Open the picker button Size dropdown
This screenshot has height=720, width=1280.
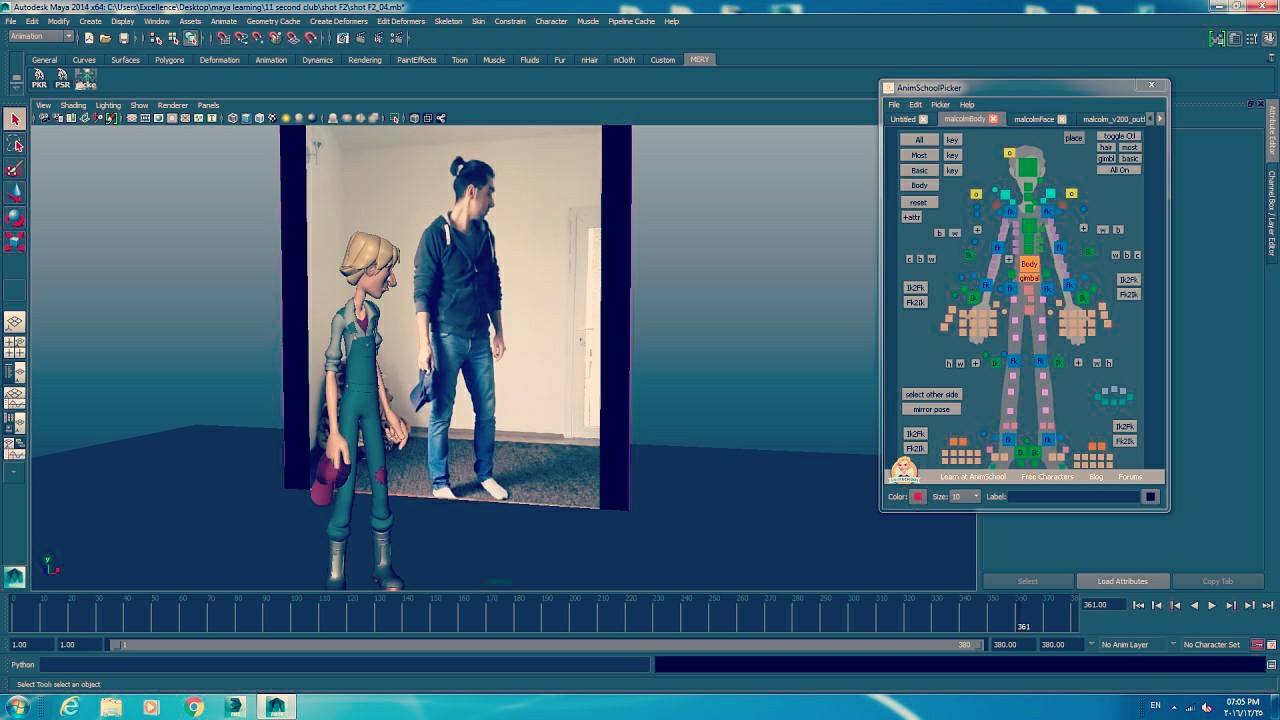click(965, 497)
